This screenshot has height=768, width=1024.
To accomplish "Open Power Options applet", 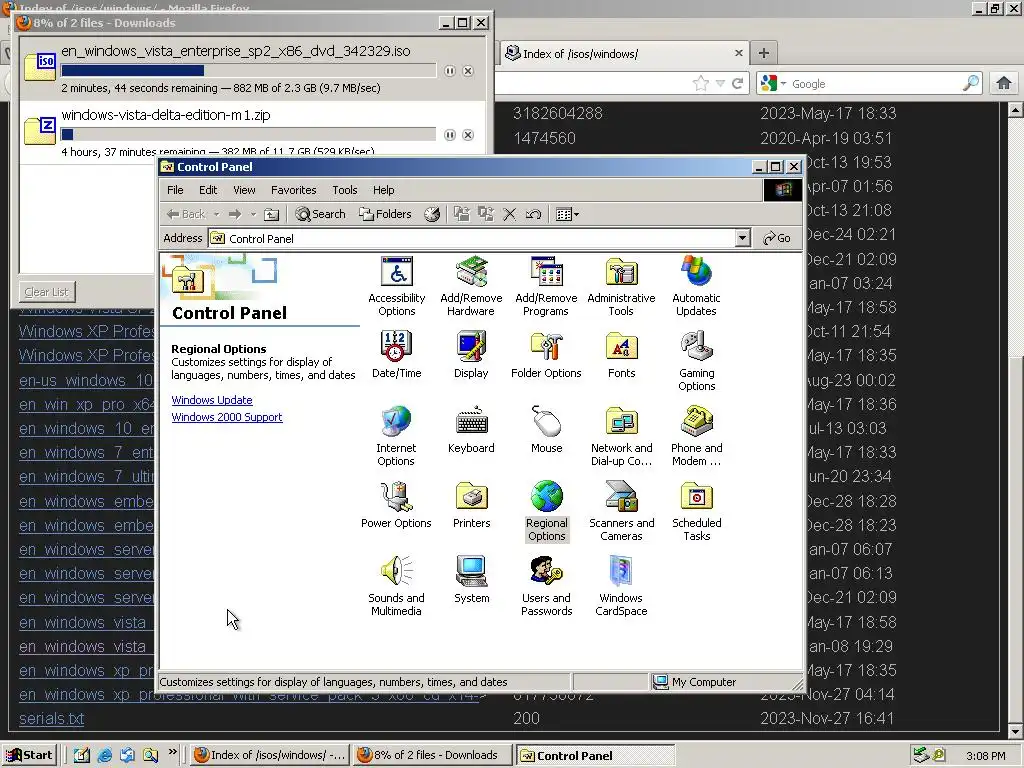I will coord(396,505).
